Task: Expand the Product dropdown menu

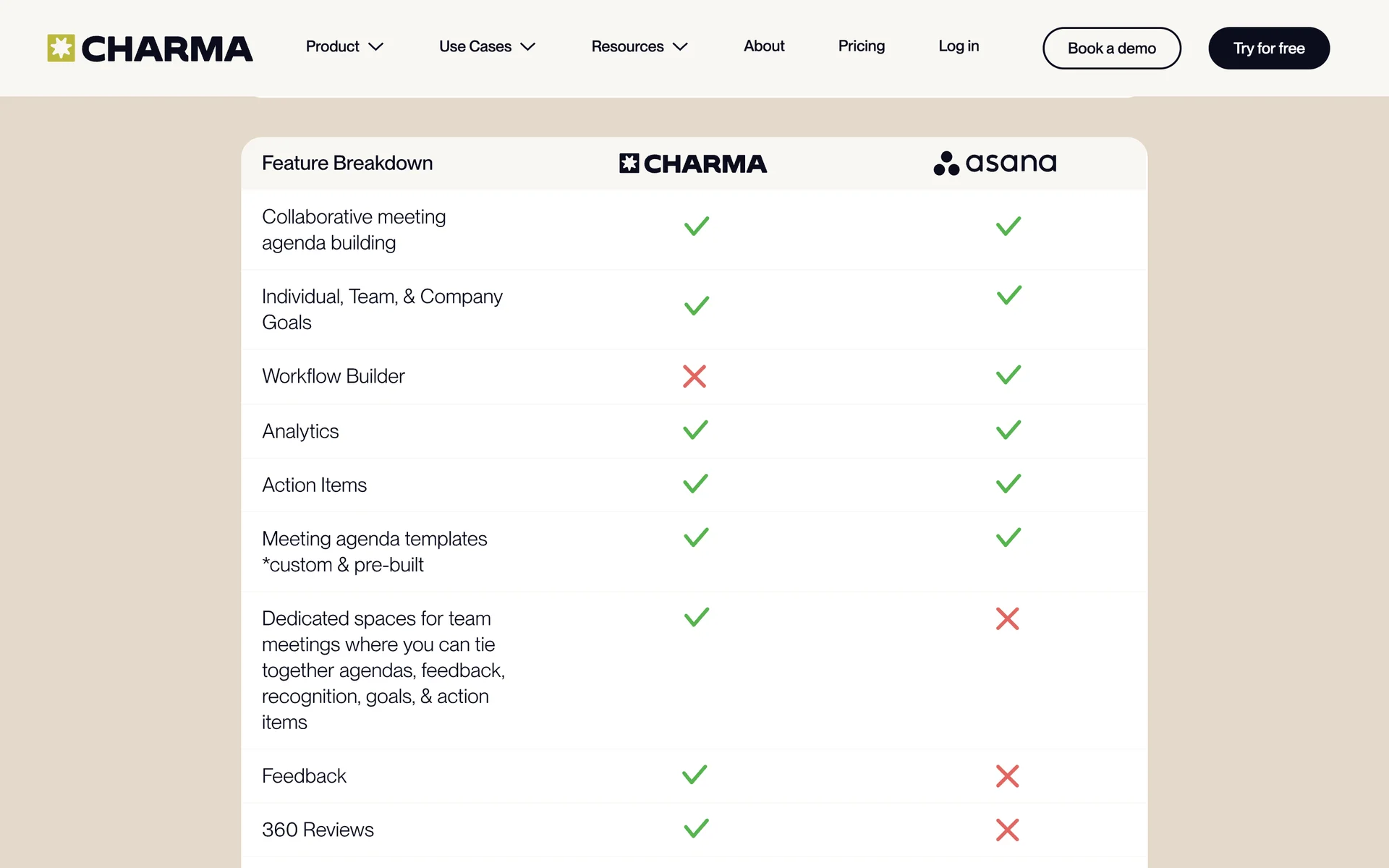Action: (x=344, y=46)
